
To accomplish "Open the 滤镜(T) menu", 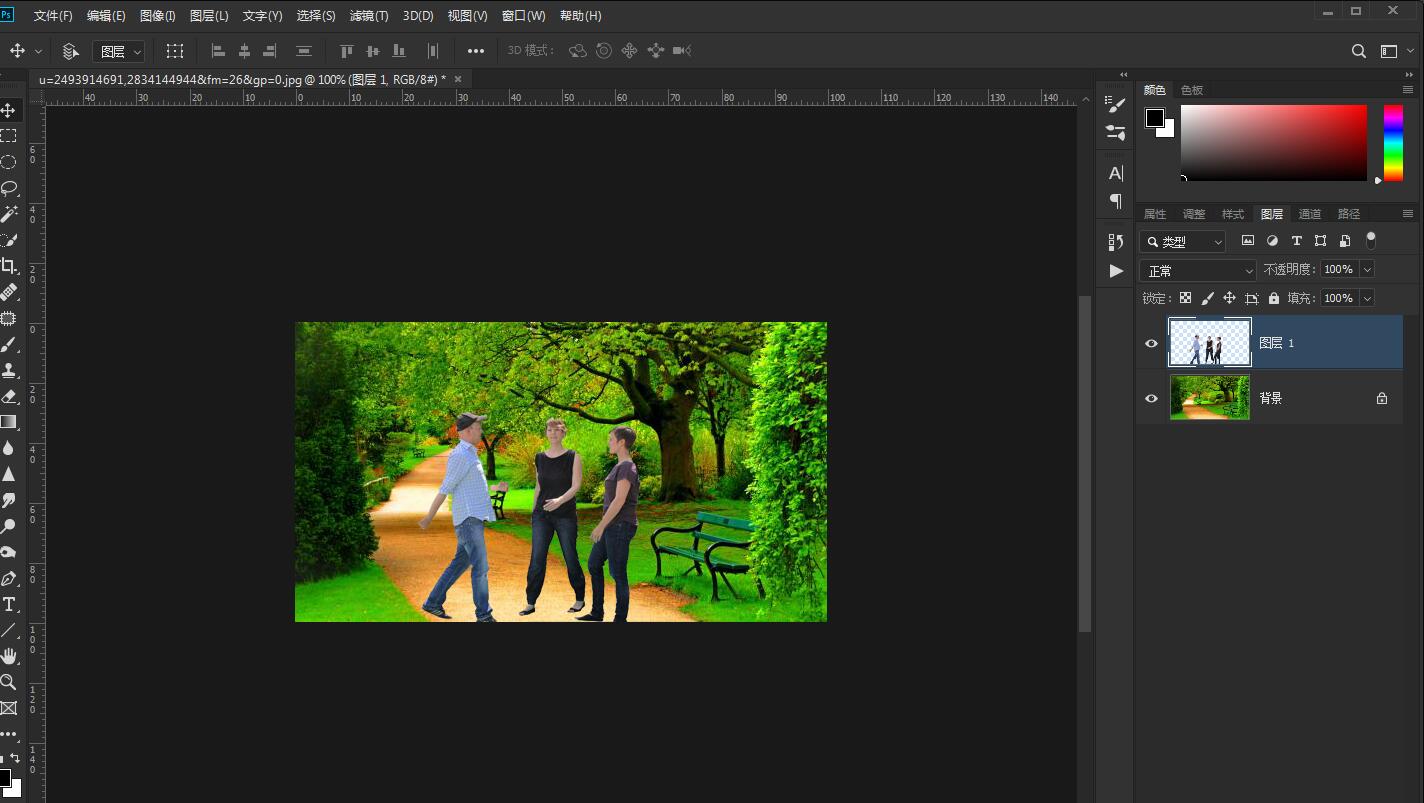I will (x=369, y=16).
